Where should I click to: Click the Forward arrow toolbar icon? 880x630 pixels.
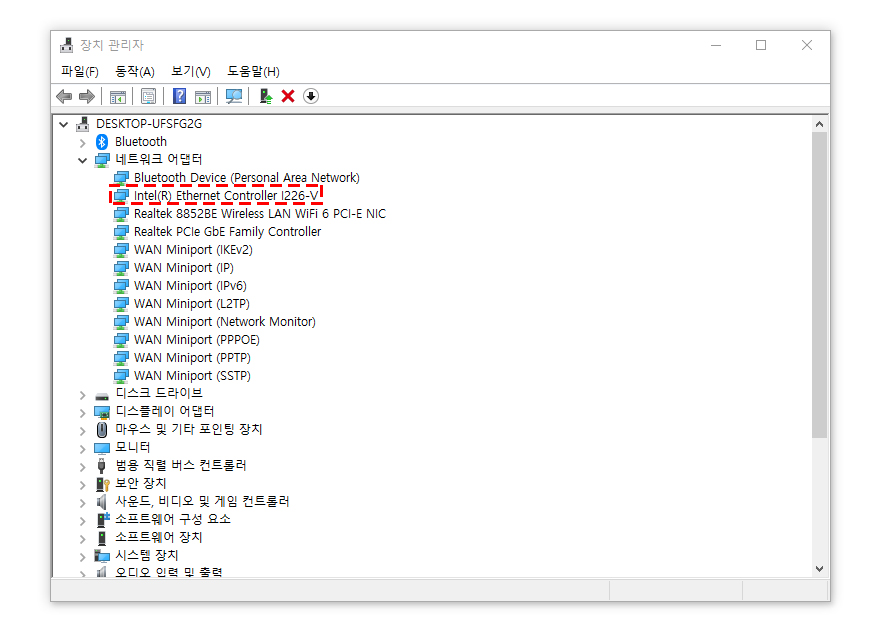(x=86, y=96)
